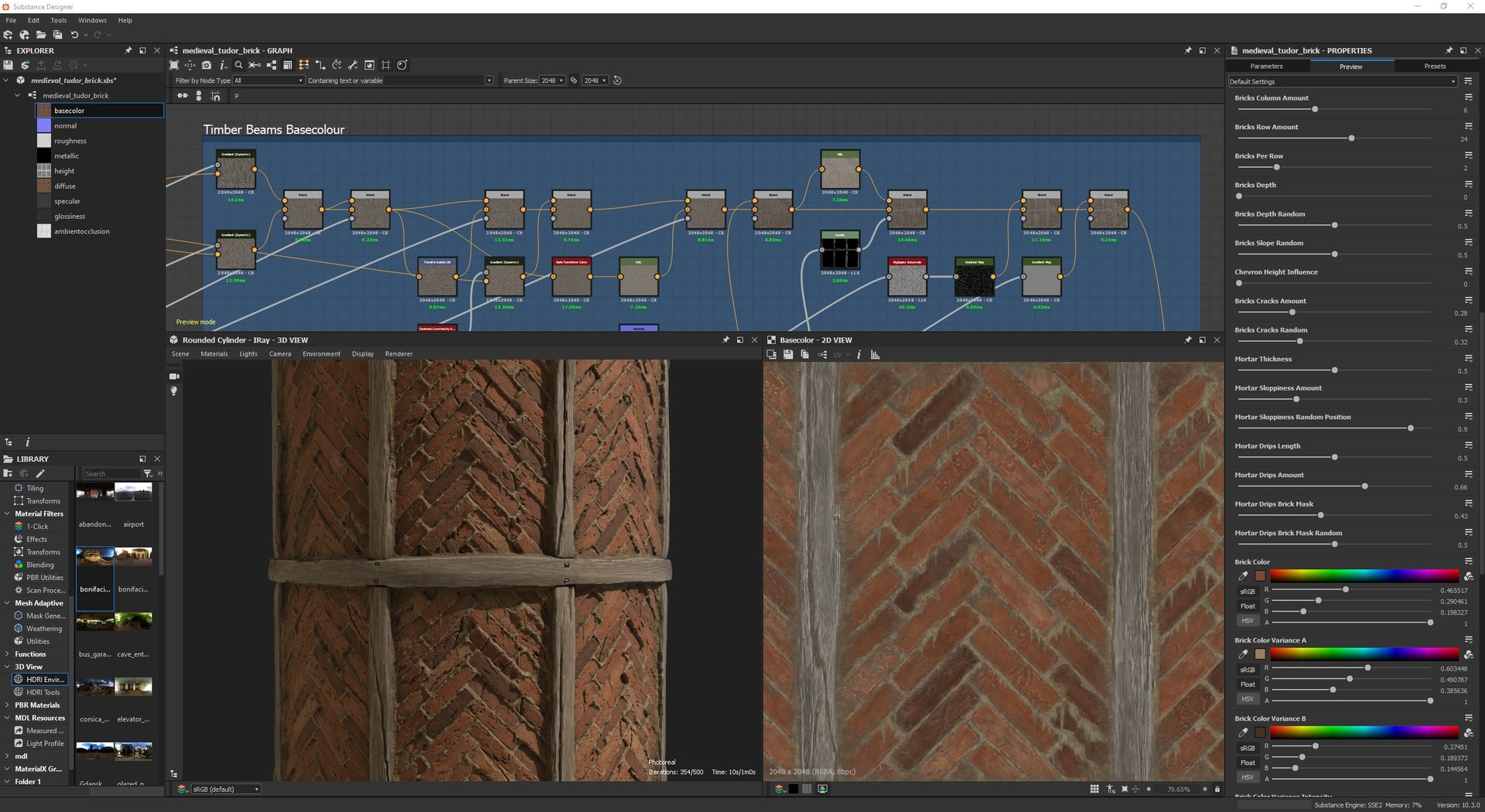Image resolution: width=1485 pixels, height=812 pixels.
Task: Click the light bulb icon in 3D view
Action: 174,391
